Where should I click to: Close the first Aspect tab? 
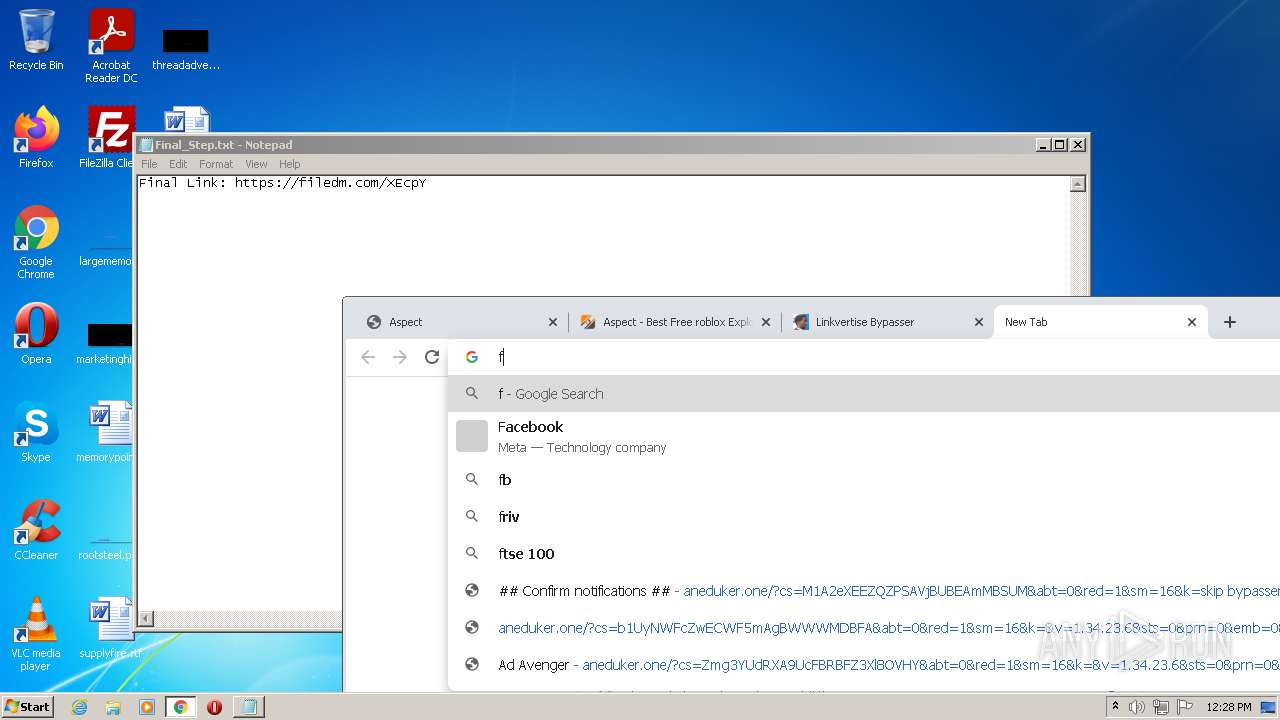click(553, 322)
